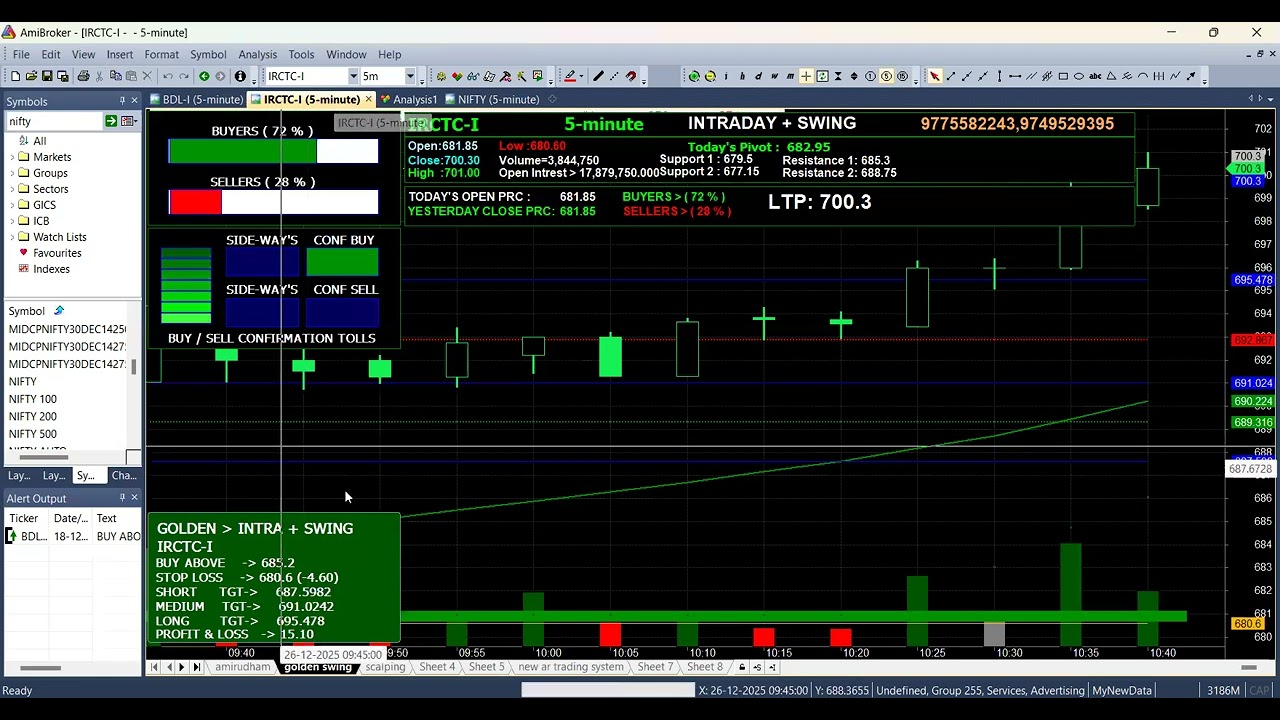The width and height of the screenshot is (1280, 720).
Task: Select the abc text tool
Action: pyautogui.click(x=1095, y=76)
